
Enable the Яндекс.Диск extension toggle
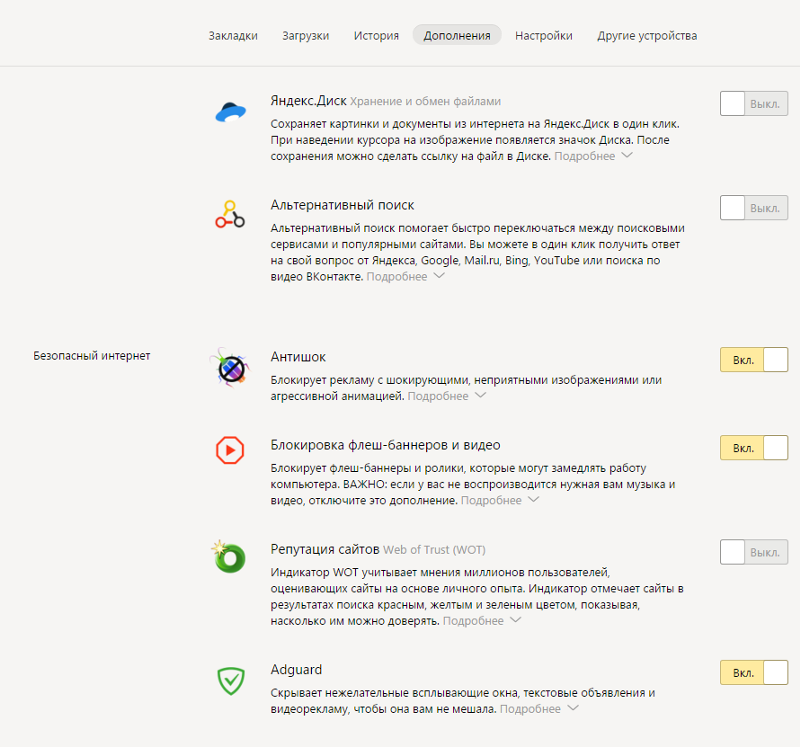click(754, 104)
